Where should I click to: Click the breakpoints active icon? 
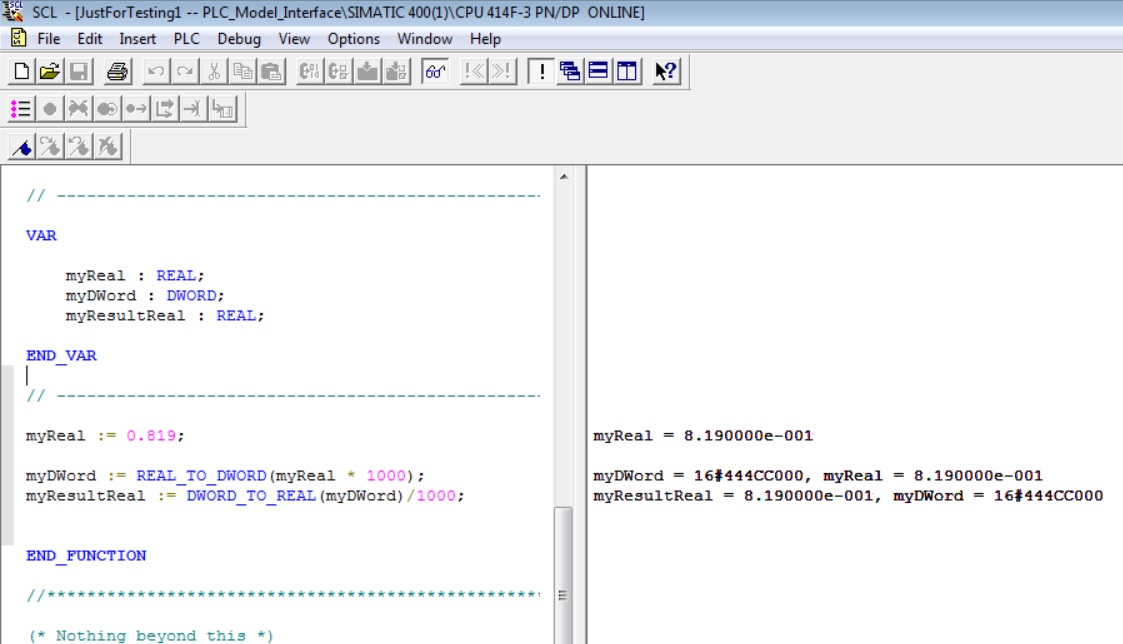coord(107,109)
